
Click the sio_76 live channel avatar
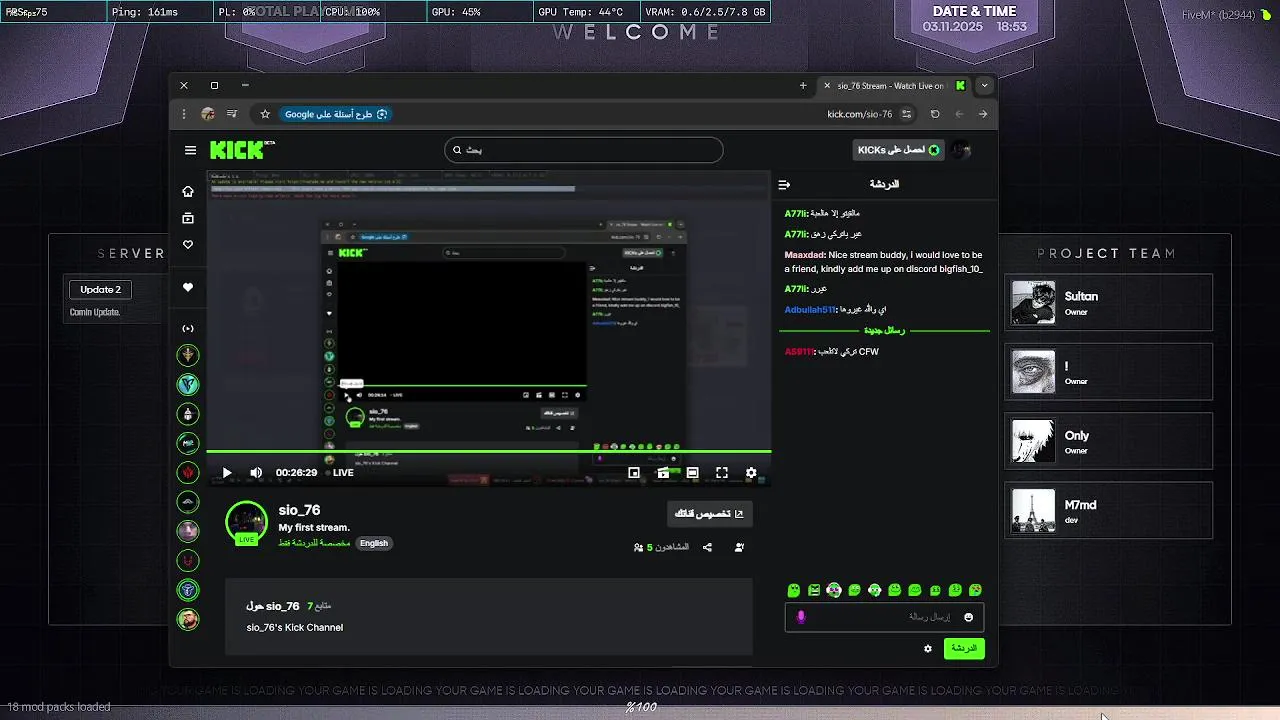point(246,522)
